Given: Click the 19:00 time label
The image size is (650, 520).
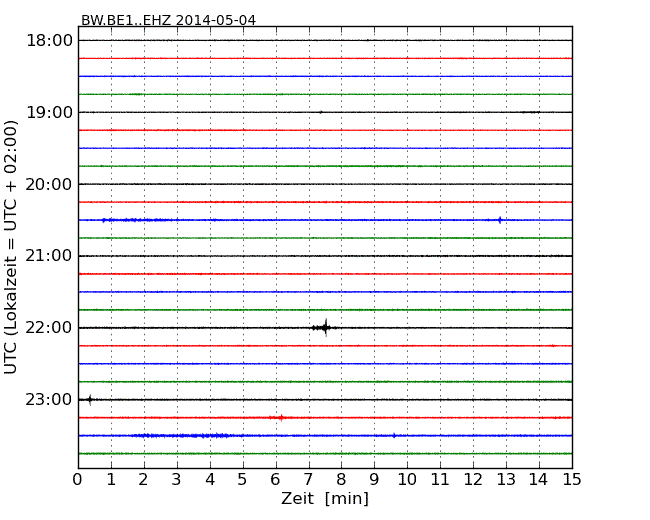Looking at the screenshot, I should click(x=49, y=112).
